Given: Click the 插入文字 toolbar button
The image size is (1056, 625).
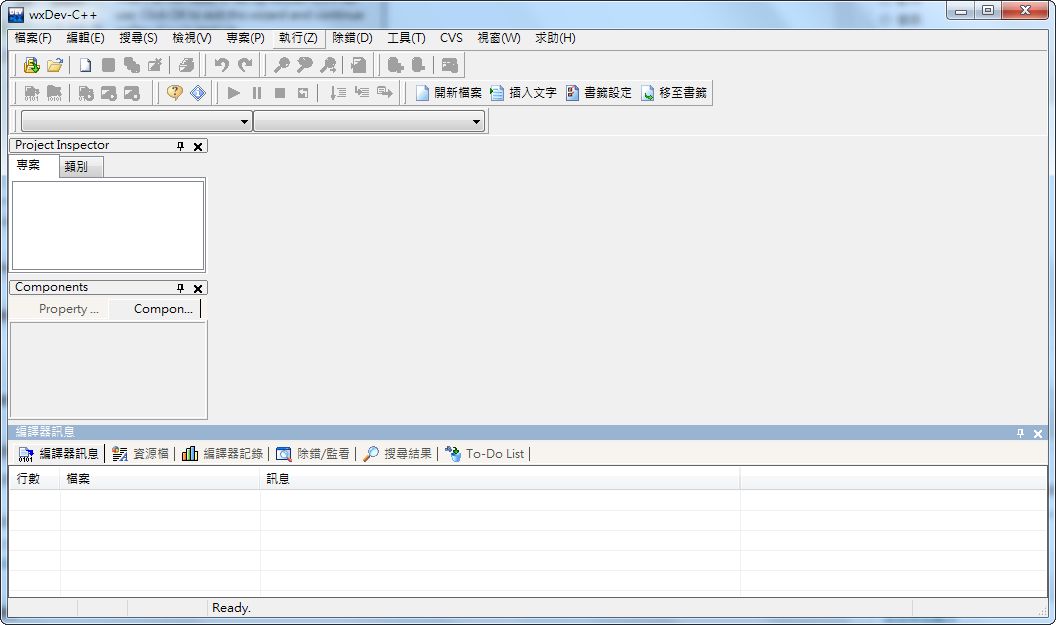Looking at the screenshot, I should [523, 93].
